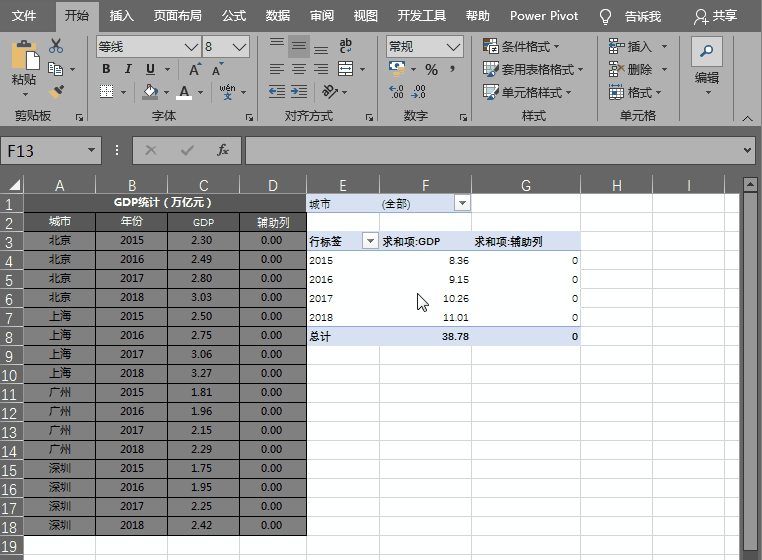Collapse the ribbon
762x560 pixels.
pyautogui.click(x=747, y=118)
